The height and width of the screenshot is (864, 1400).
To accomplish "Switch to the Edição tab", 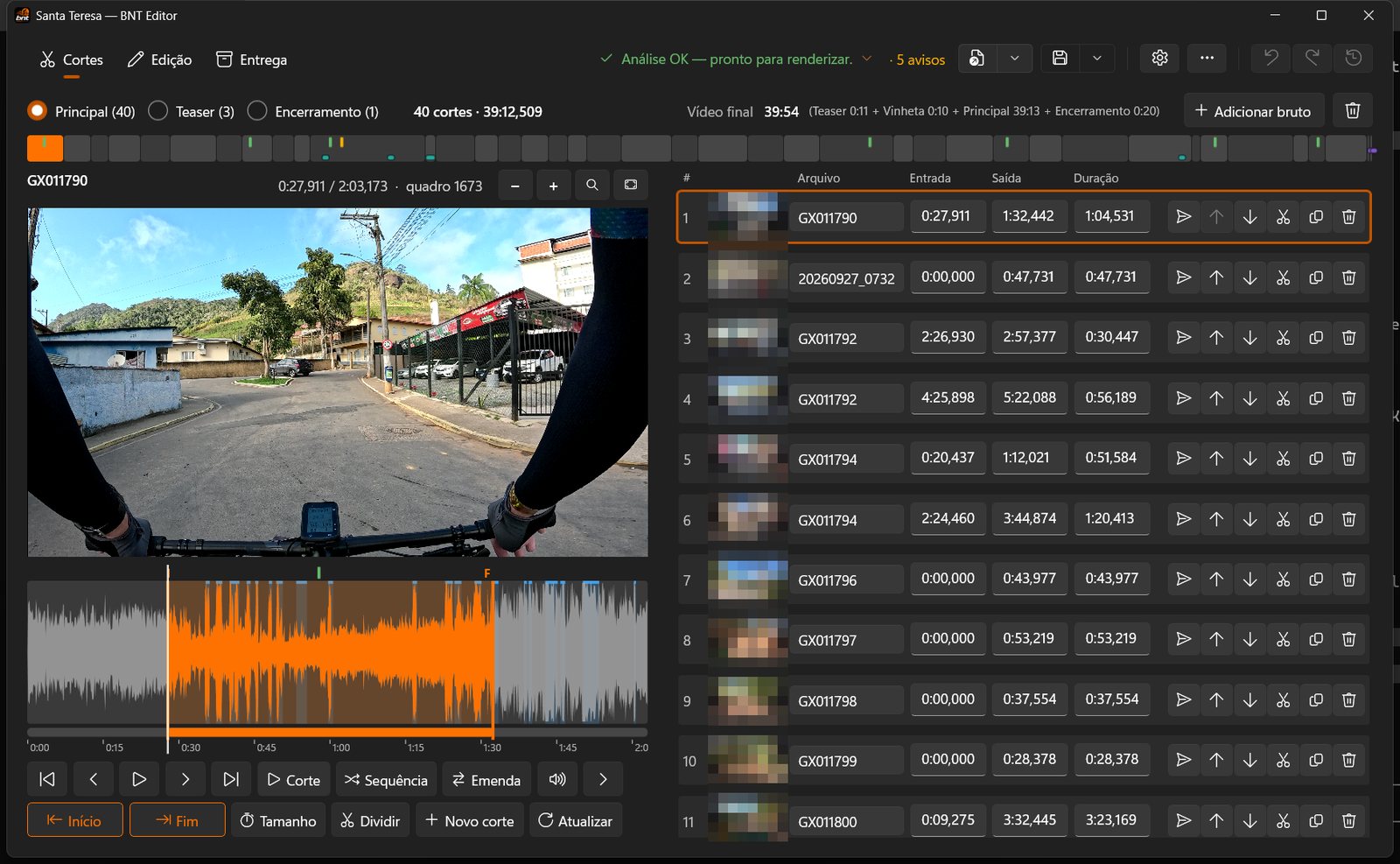I will [159, 60].
